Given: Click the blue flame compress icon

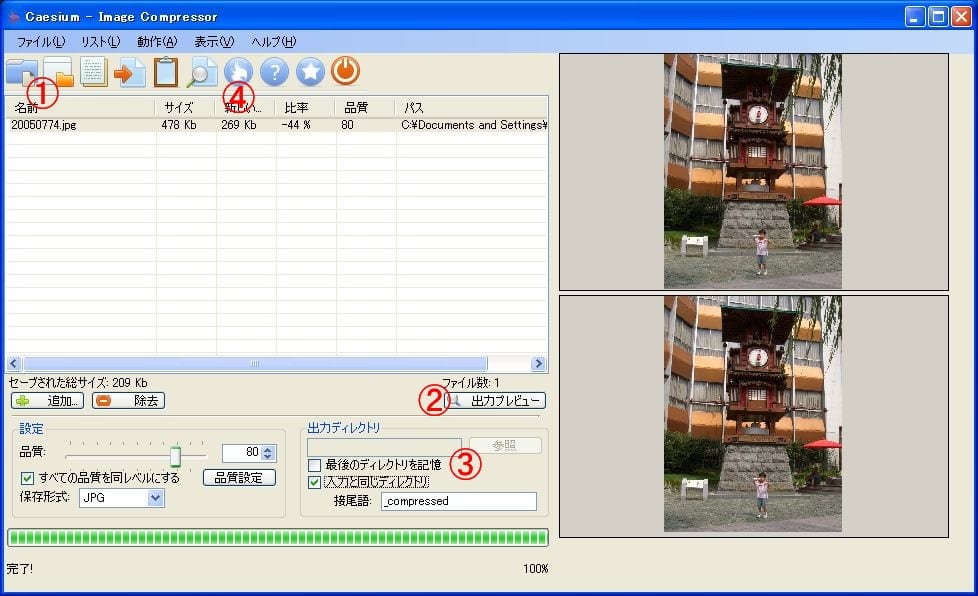Looking at the screenshot, I should tap(239, 72).
